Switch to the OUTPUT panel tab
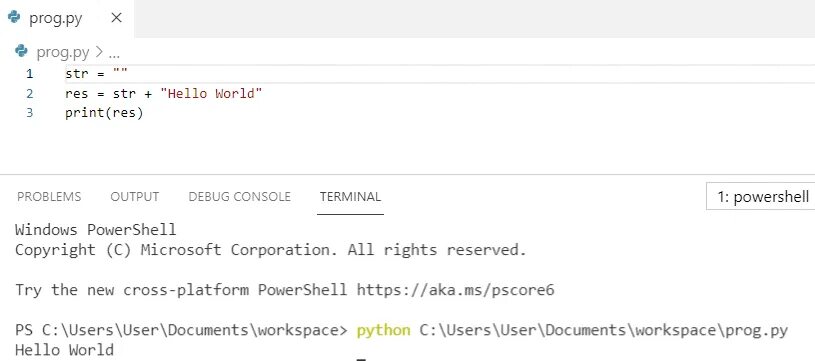Image resolution: width=815 pixels, height=361 pixels. [135, 197]
